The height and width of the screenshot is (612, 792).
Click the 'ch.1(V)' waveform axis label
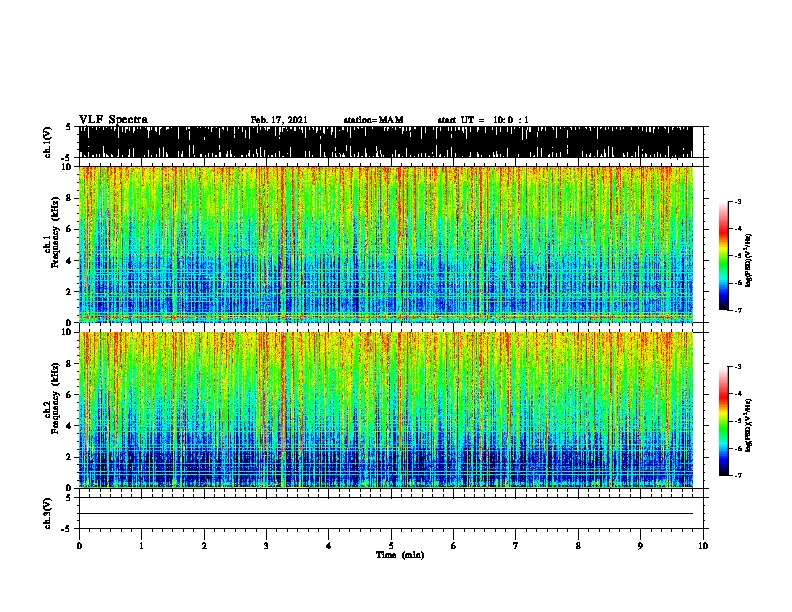click(48, 142)
